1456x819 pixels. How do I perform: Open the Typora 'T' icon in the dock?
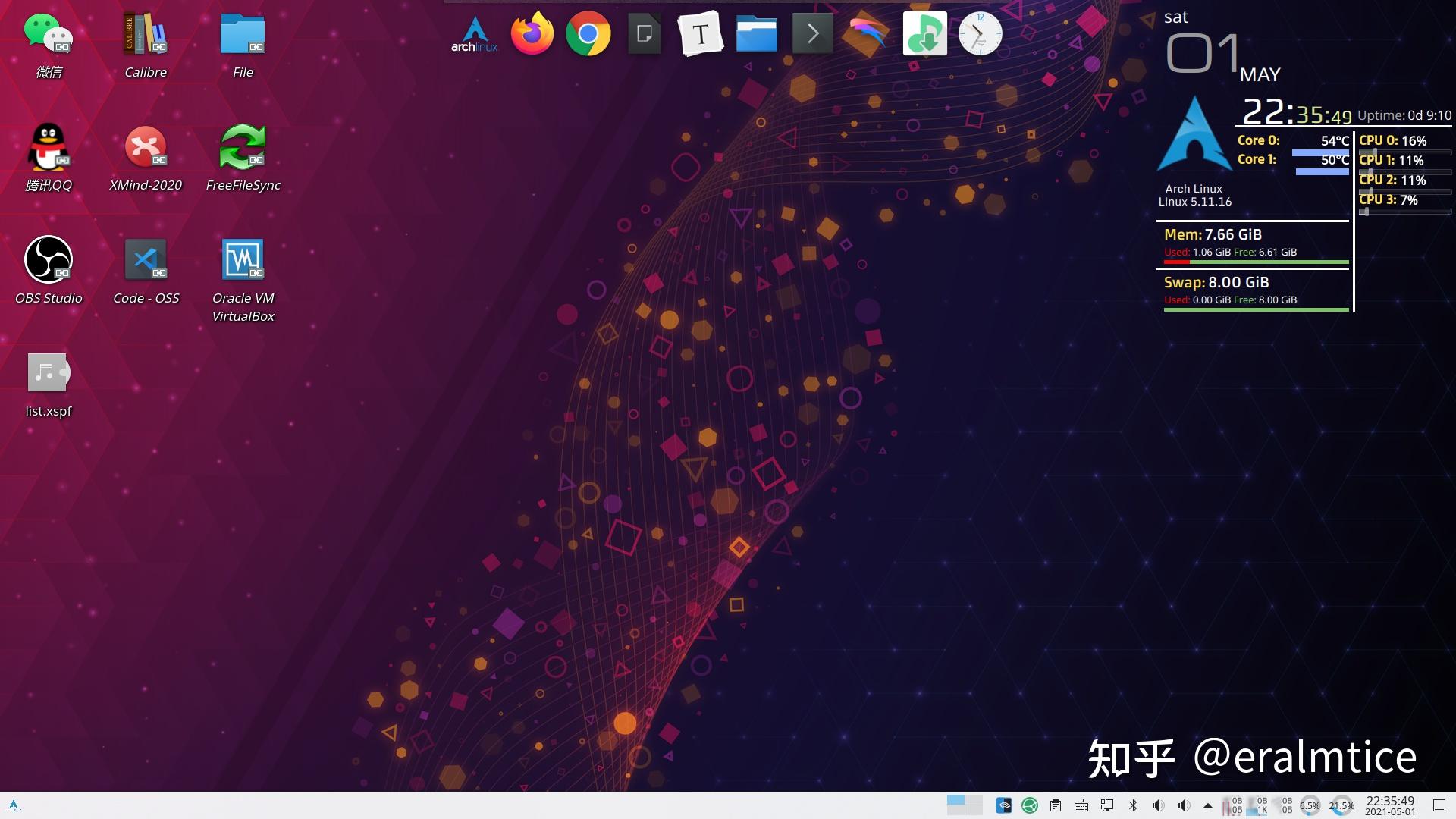tap(701, 34)
